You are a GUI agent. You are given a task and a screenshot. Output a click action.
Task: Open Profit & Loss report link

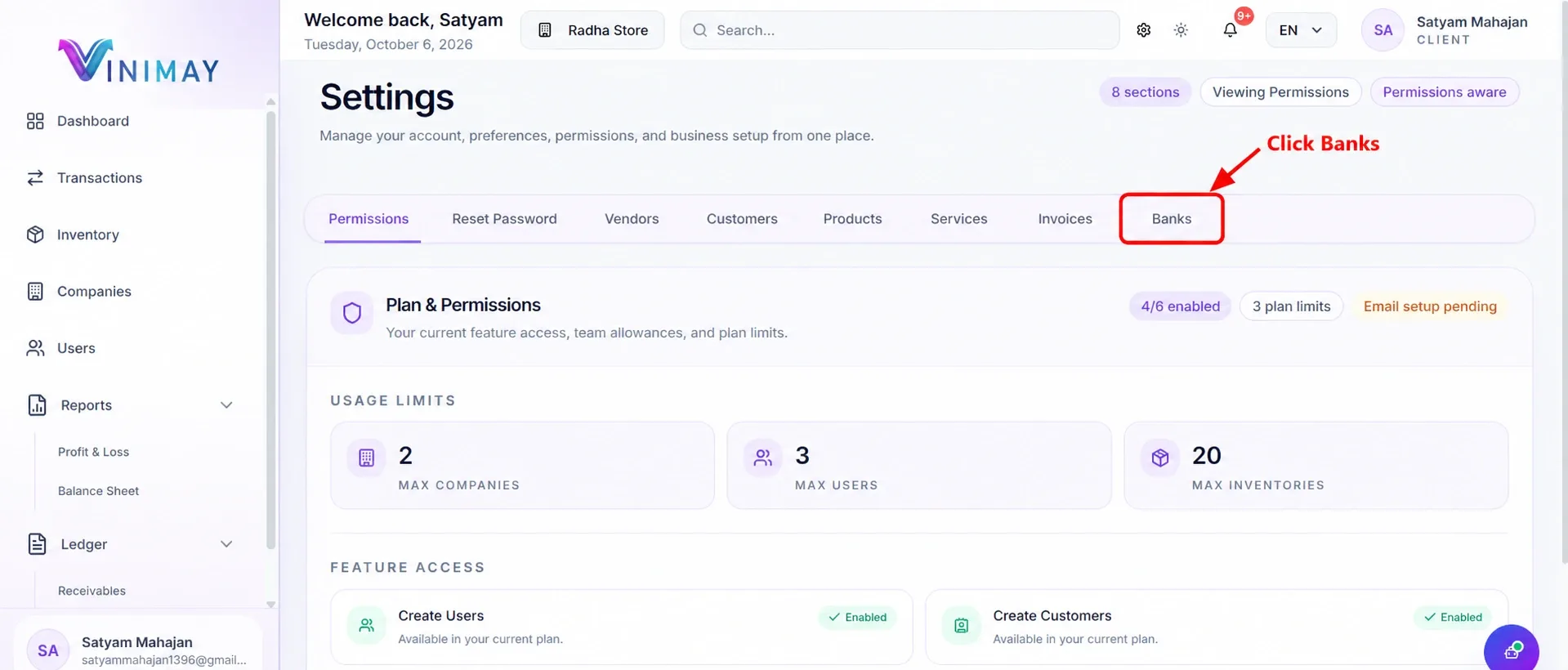coord(93,452)
